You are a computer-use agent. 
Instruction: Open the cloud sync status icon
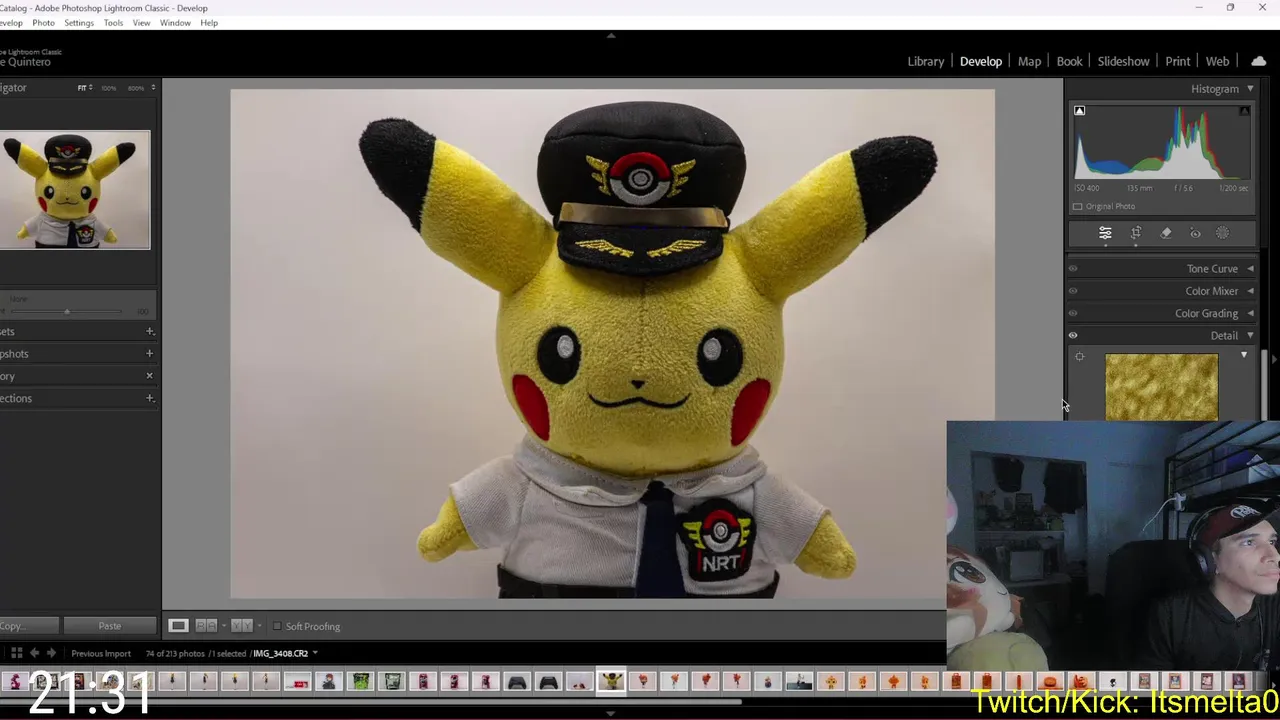[x=1259, y=61]
